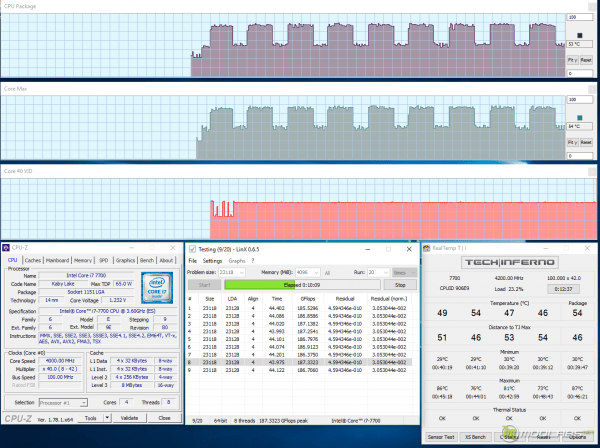Viewport: 600px width, 448px height.
Task: Open the times unit dropdown in LinX
Action: (x=404, y=272)
